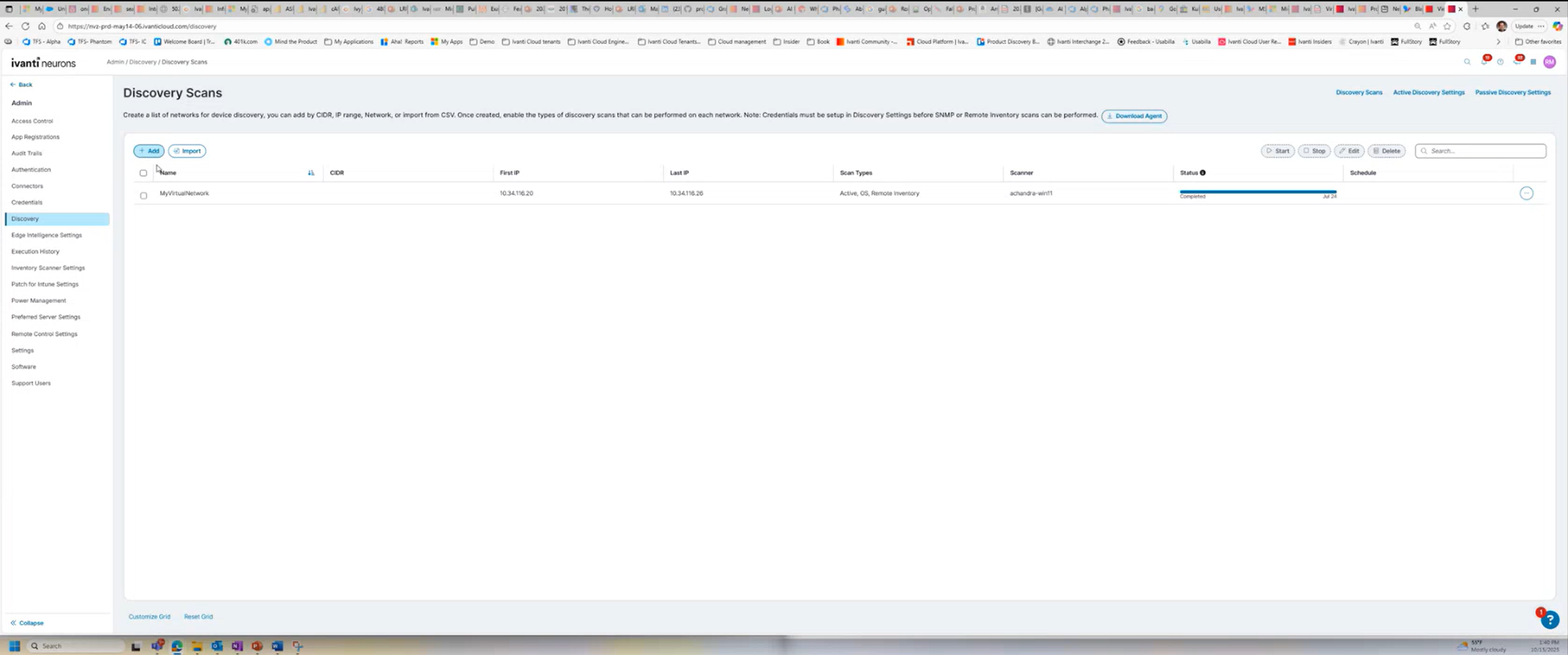This screenshot has height=655, width=1568.
Task: Click the MyVirtualNetwork completed status progress bar
Action: point(1258,192)
